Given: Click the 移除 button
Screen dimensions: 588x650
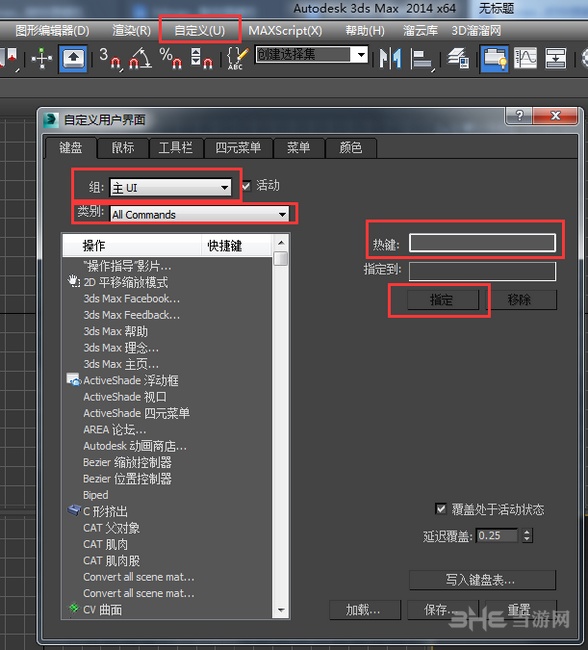Looking at the screenshot, I should (520, 299).
